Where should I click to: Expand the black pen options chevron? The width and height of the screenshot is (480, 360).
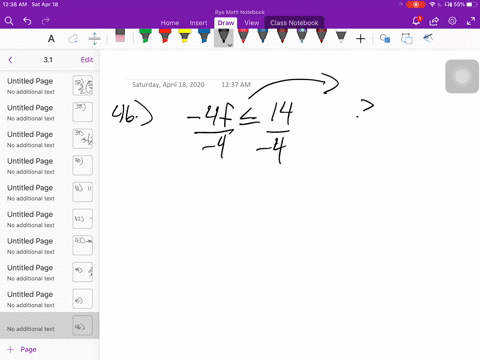[x=230, y=45]
